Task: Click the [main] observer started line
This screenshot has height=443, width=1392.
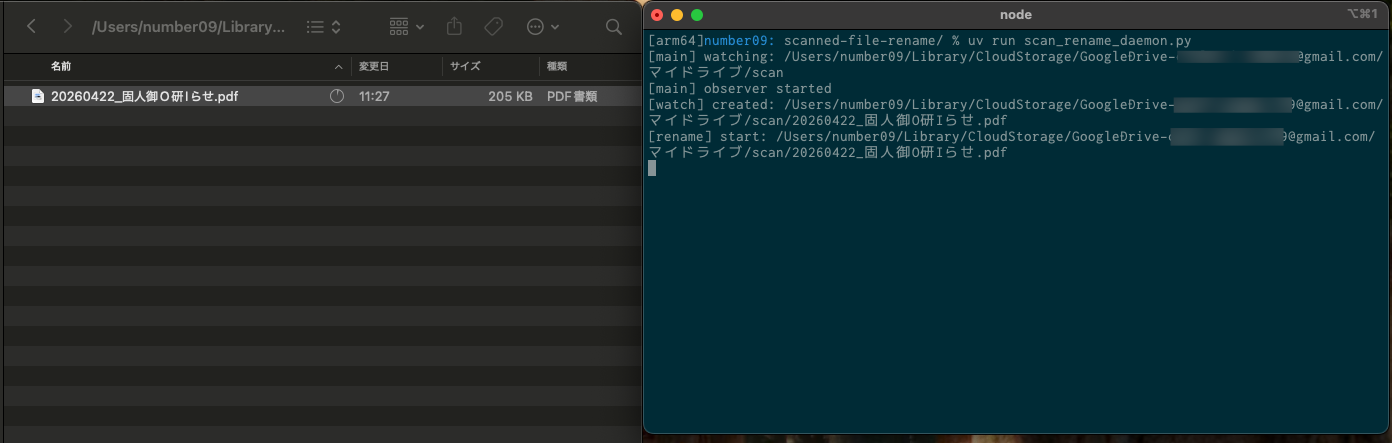Action: 740,88
